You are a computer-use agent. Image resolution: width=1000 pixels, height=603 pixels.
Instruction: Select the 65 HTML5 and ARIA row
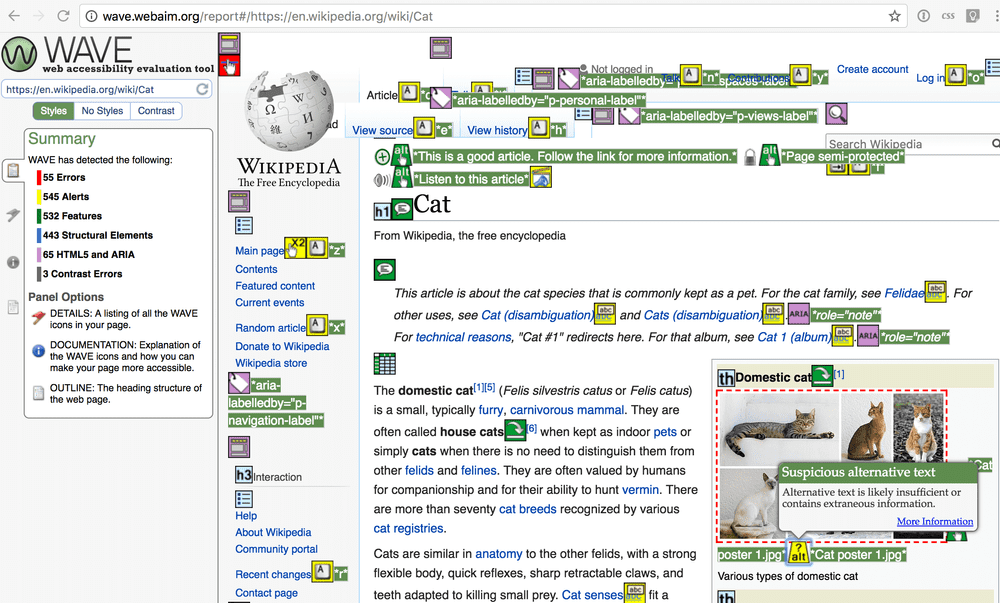click(86, 254)
